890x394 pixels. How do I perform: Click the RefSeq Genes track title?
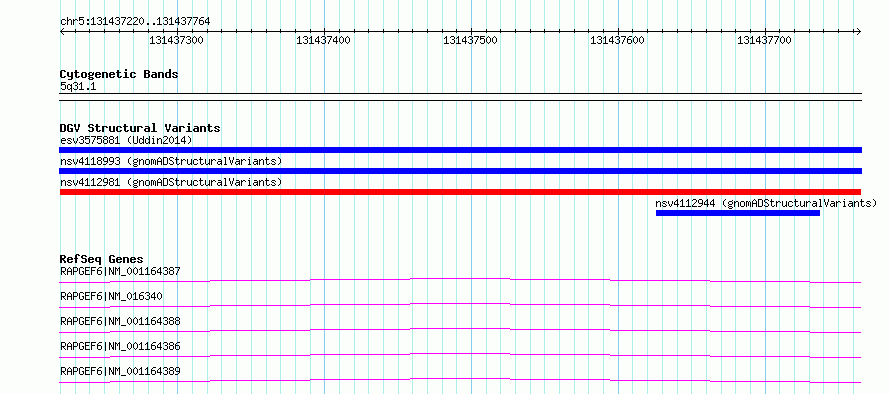pyautogui.click(x=102, y=259)
